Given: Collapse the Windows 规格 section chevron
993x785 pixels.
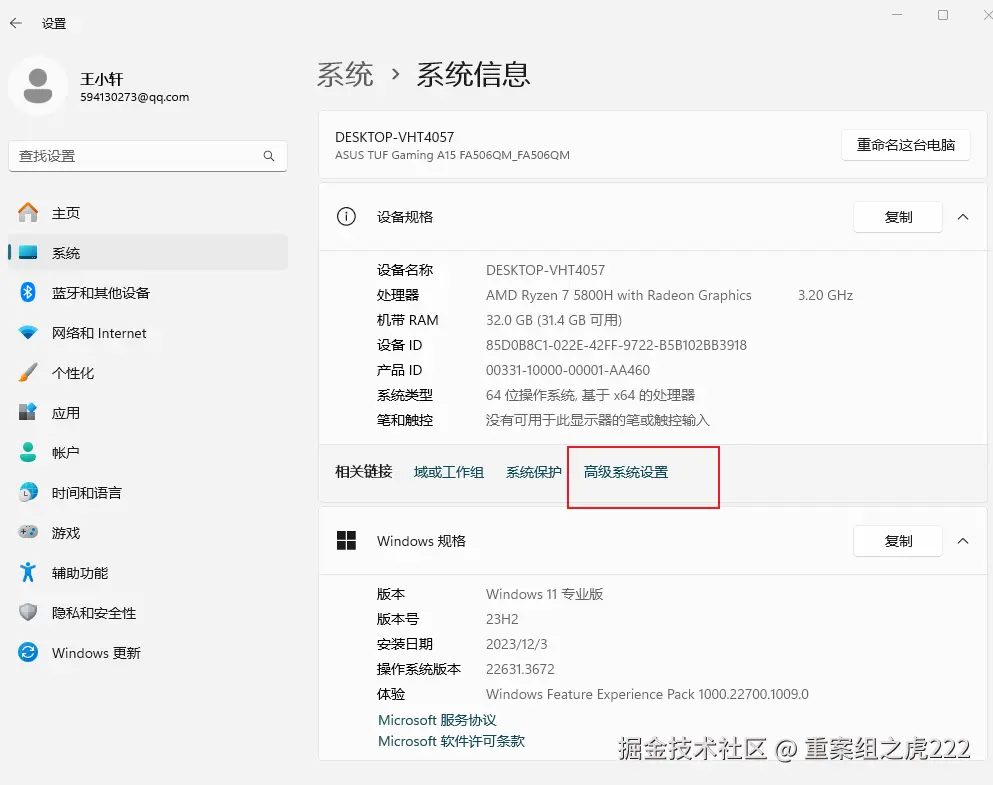Looking at the screenshot, I should (963, 541).
